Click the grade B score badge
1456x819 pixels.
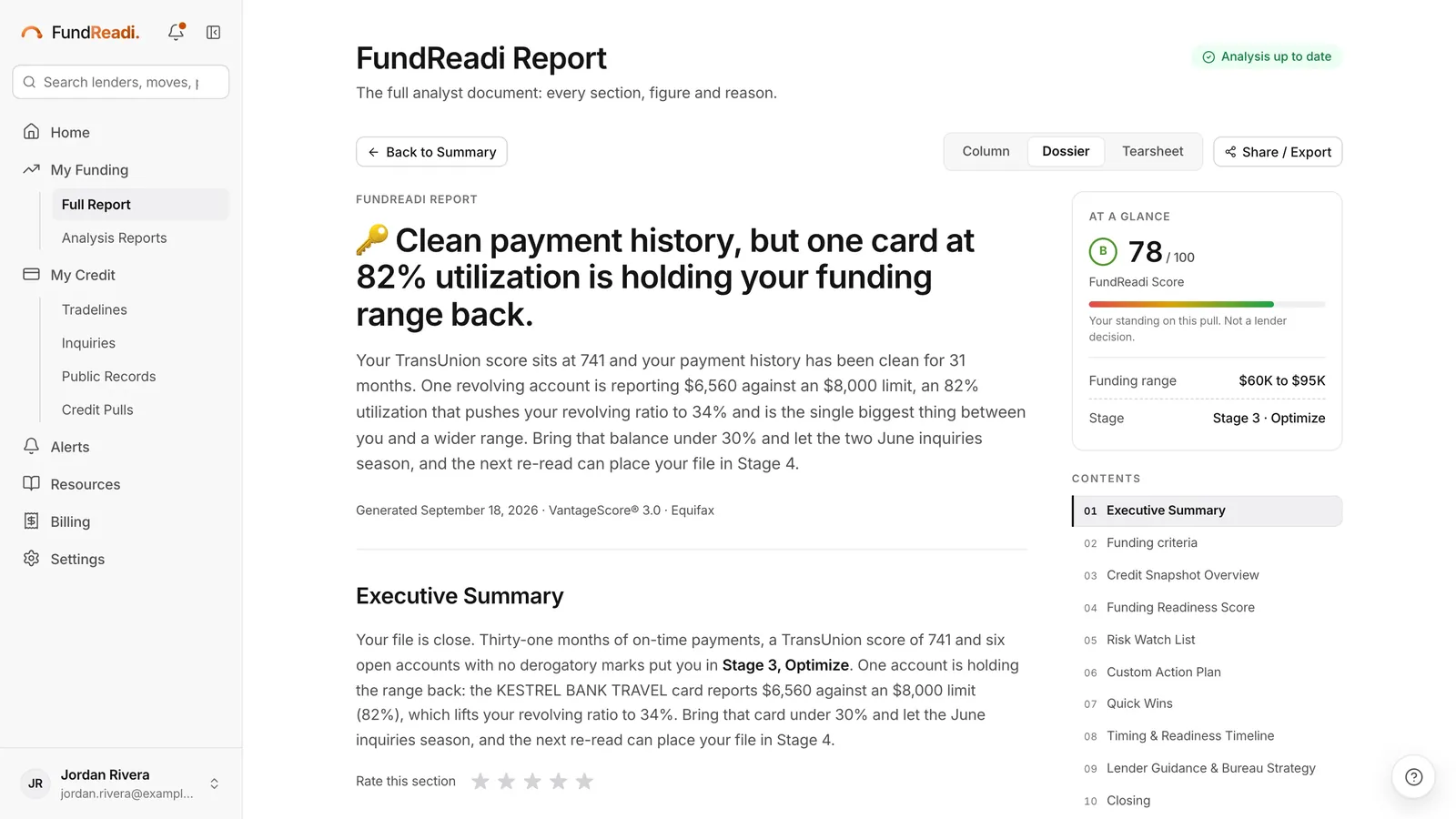(x=1103, y=251)
